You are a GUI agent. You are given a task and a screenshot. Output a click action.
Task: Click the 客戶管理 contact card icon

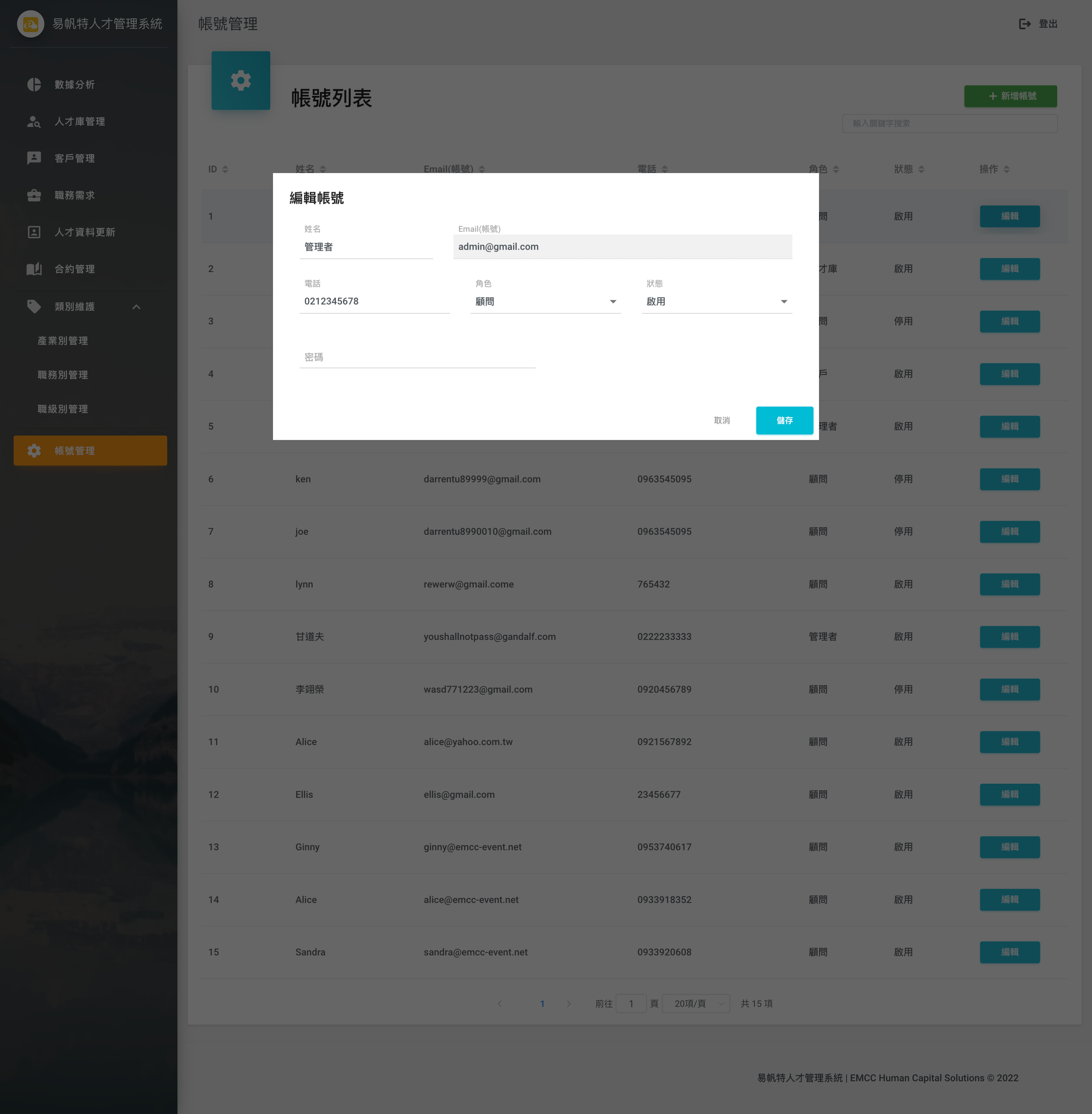pyautogui.click(x=34, y=158)
